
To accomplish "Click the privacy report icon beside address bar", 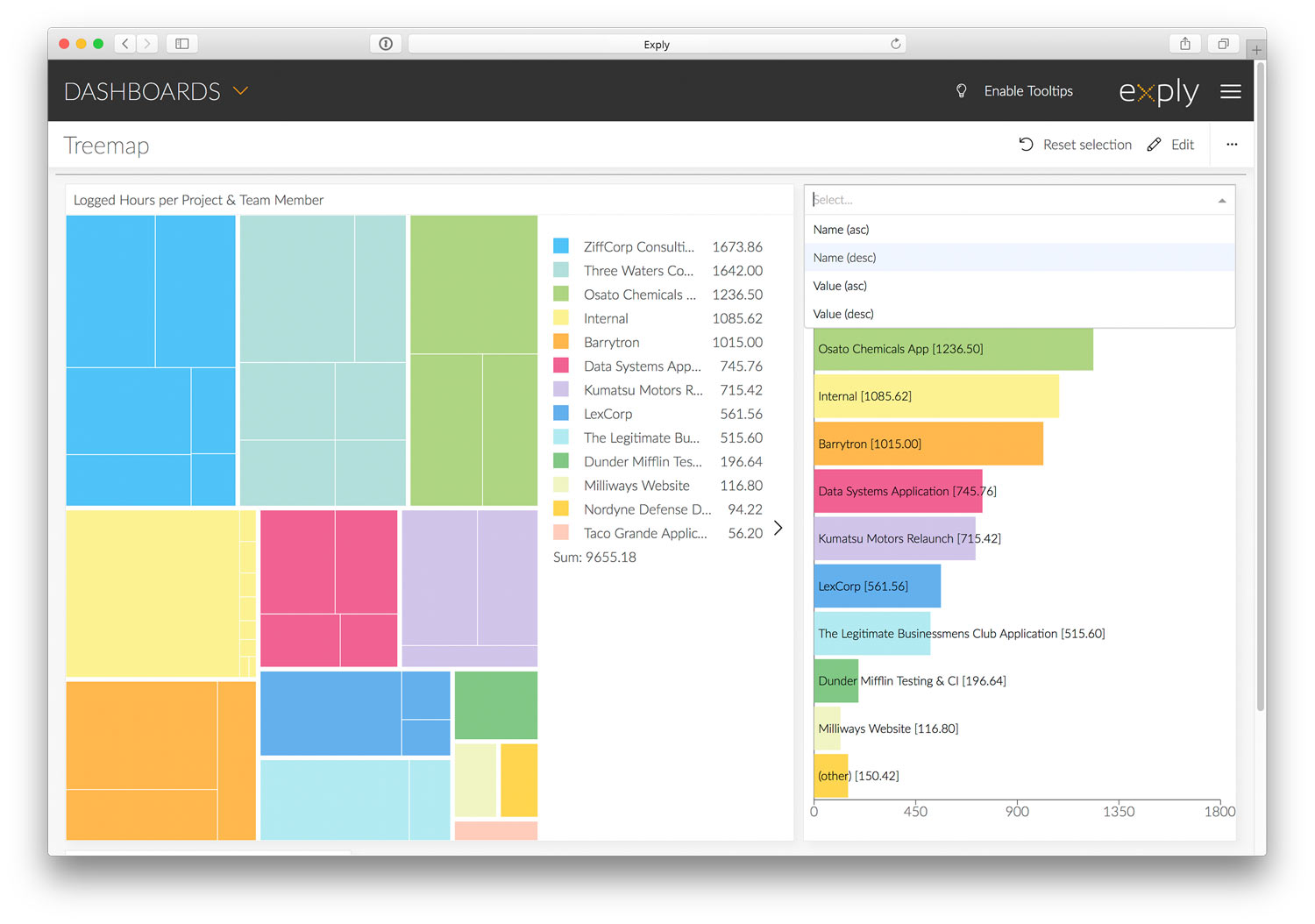I will (386, 44).
